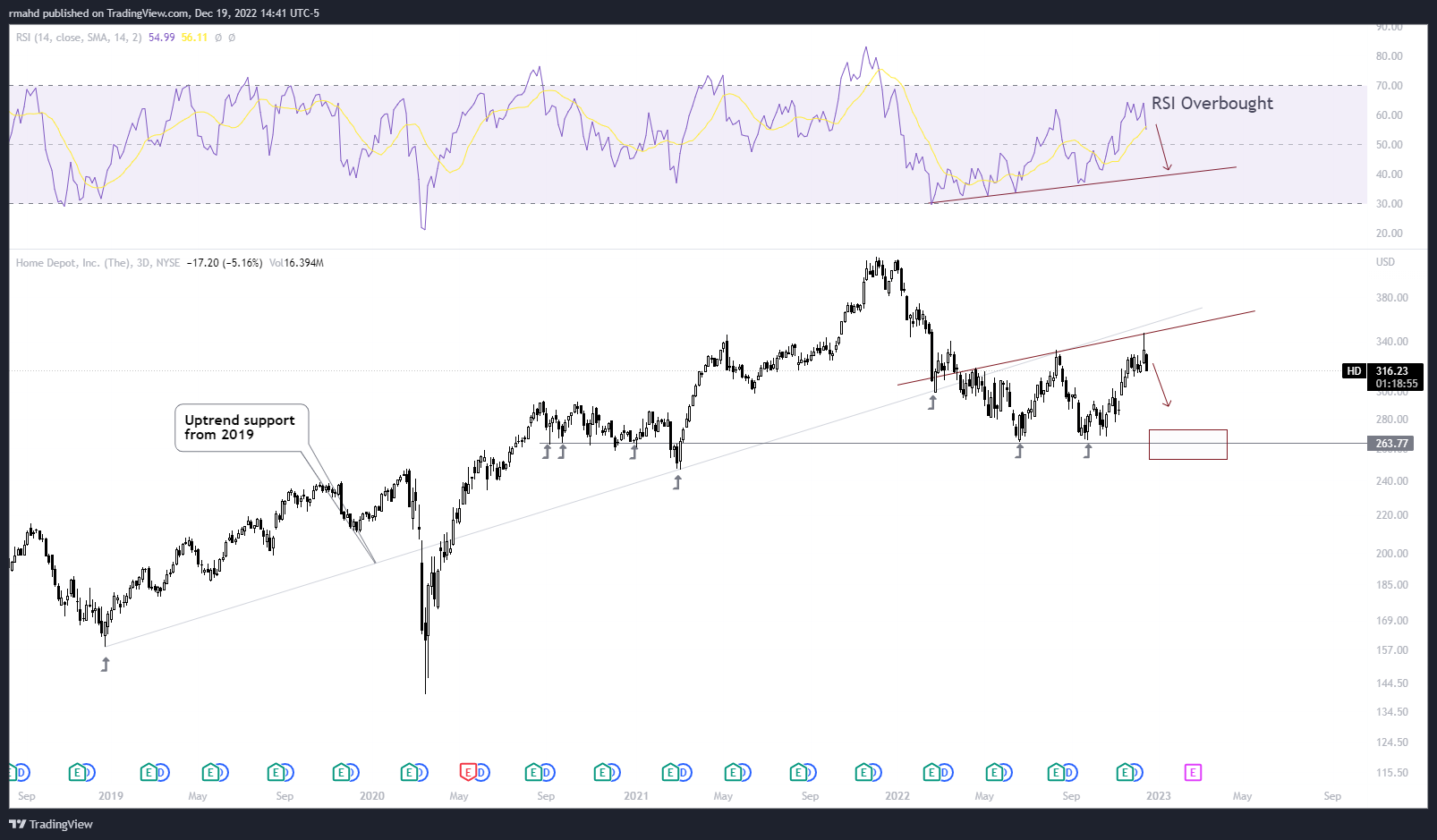1437x840 pixels.
Task: Click the 263.77 horizontal line price label
Action: point(1392,444)
